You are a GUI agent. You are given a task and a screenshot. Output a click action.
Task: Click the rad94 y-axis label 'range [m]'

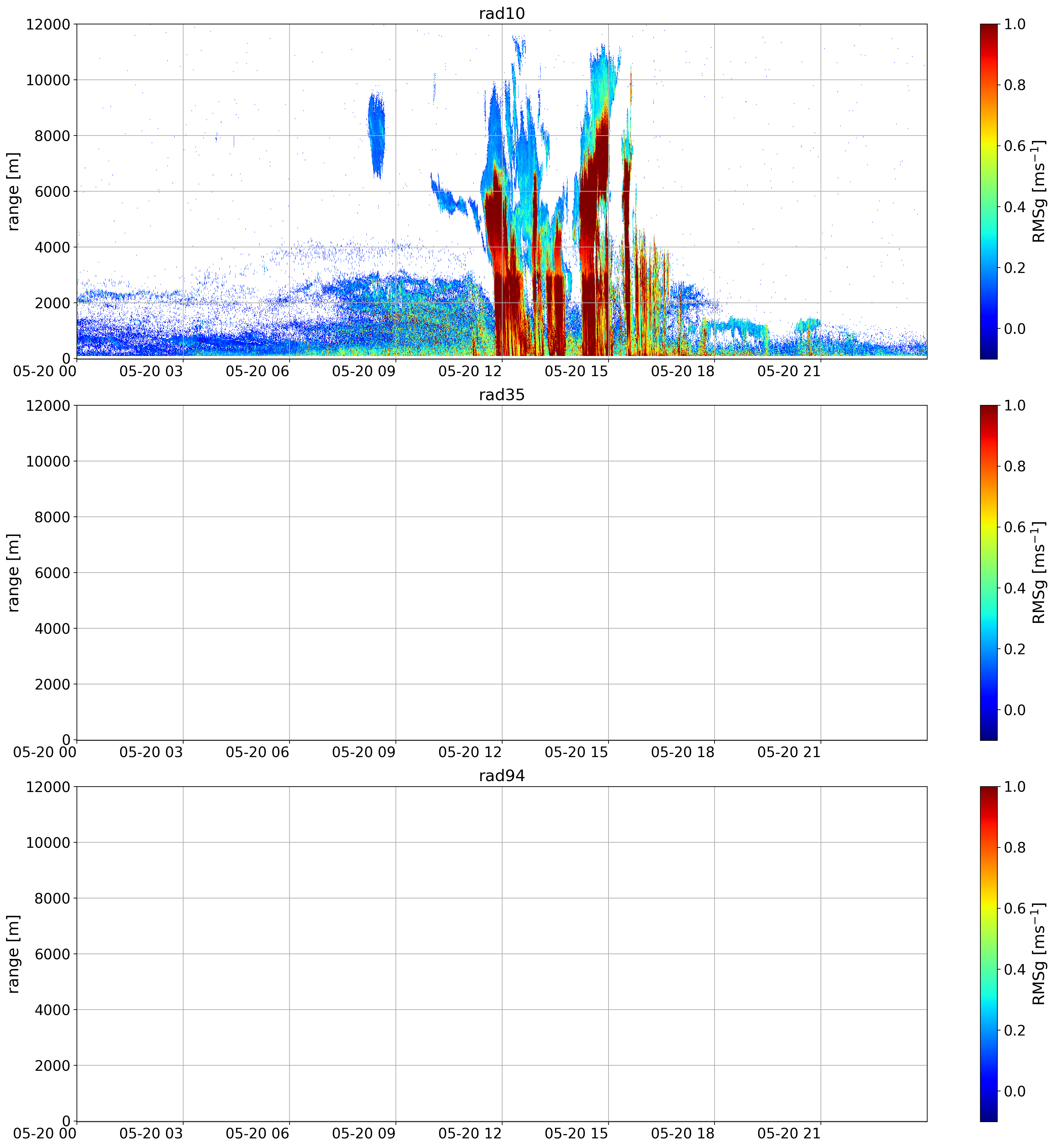[14, 954]
